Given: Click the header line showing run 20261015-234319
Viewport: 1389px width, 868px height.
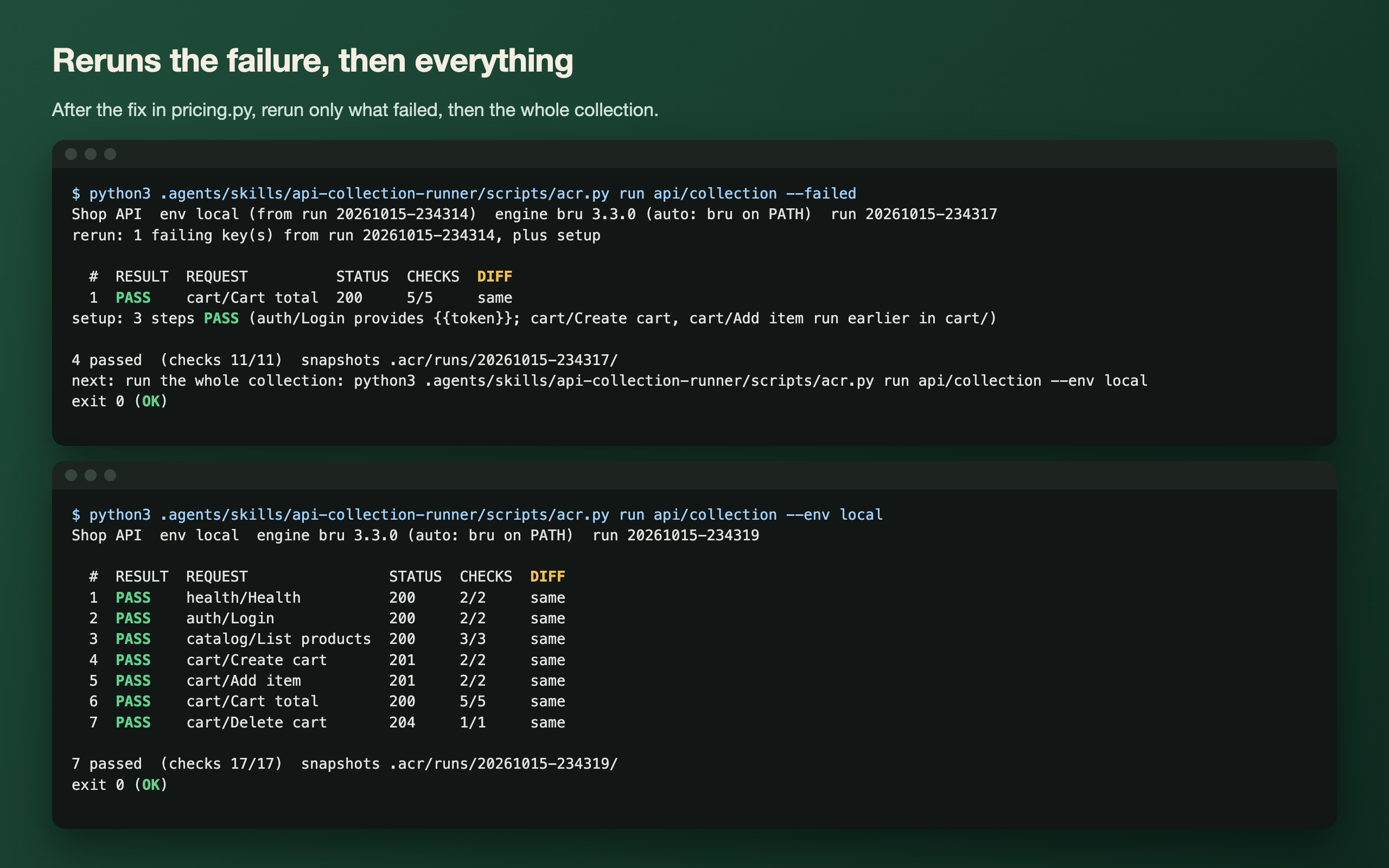Looking at the screenshot, I should [415, 535].
